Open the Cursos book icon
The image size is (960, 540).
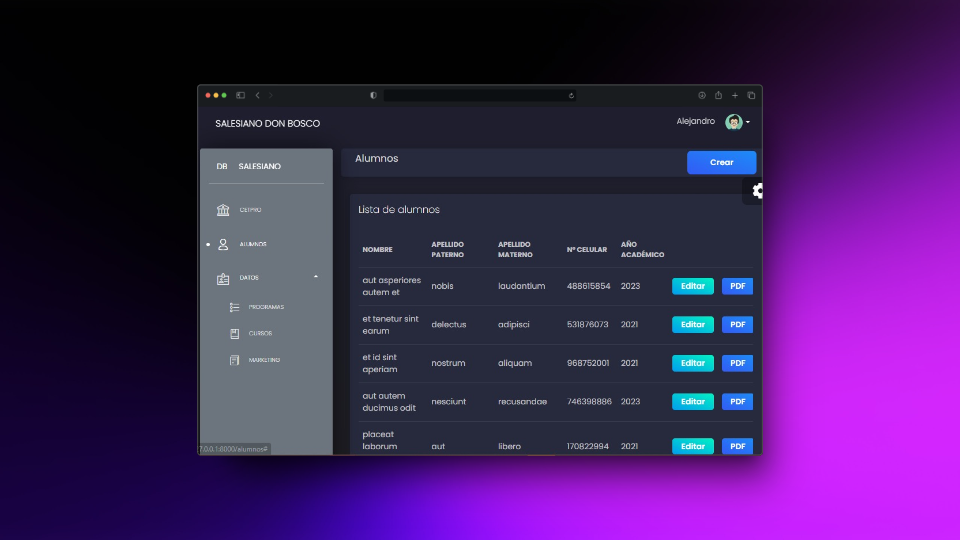[x=234, y=334]
